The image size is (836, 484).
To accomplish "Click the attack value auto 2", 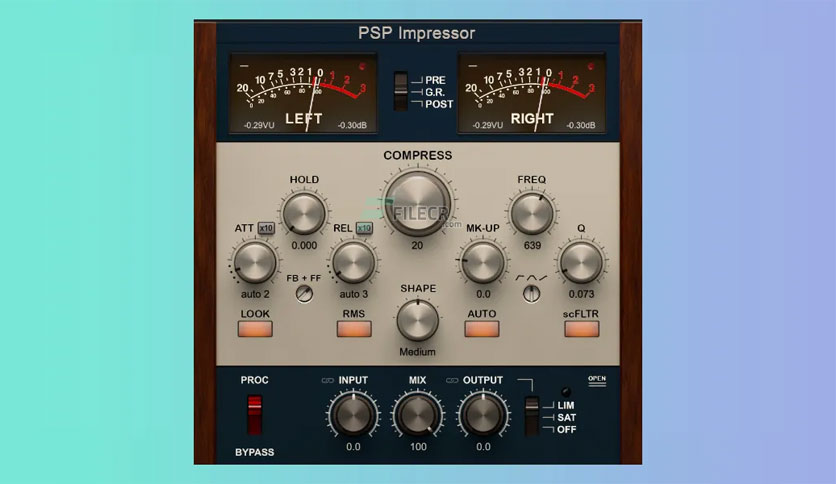I will pyautogui.click(x=255, y=294).
